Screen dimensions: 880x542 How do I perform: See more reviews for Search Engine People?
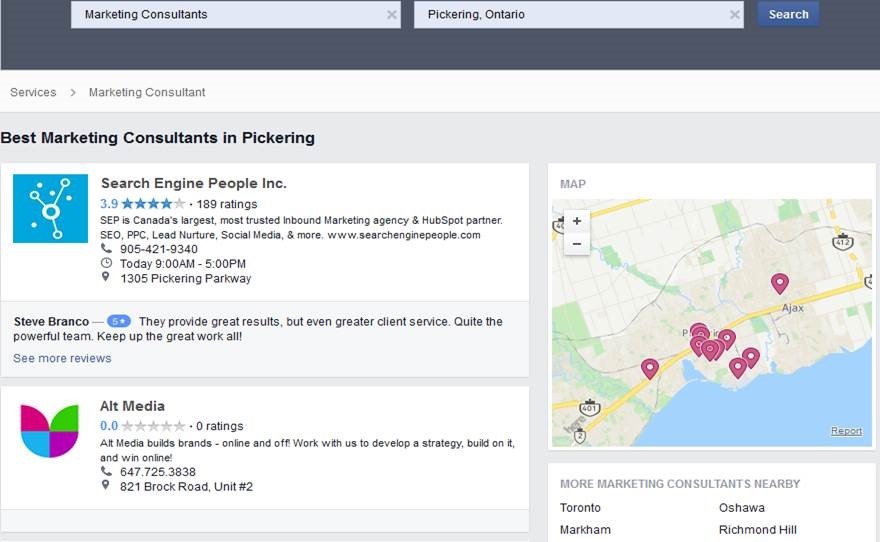click(62, 358)
